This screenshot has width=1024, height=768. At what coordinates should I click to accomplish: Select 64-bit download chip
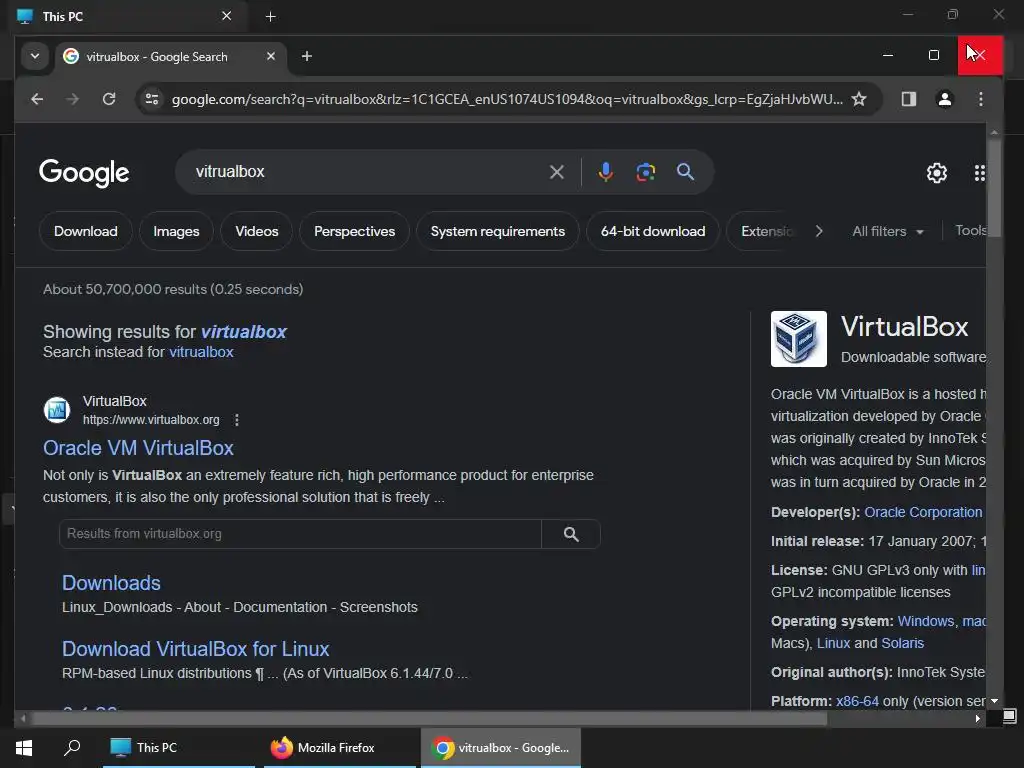[653, 231]
